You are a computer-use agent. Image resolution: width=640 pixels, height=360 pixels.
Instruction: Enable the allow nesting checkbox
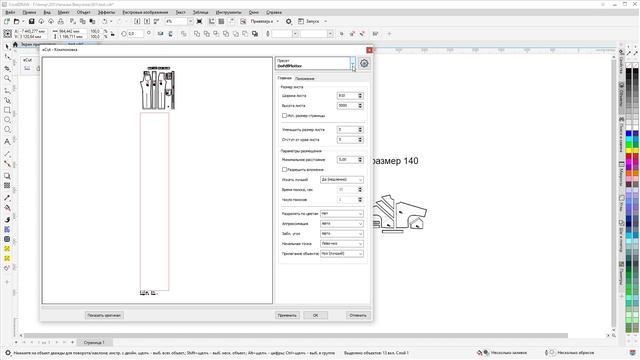284,169
